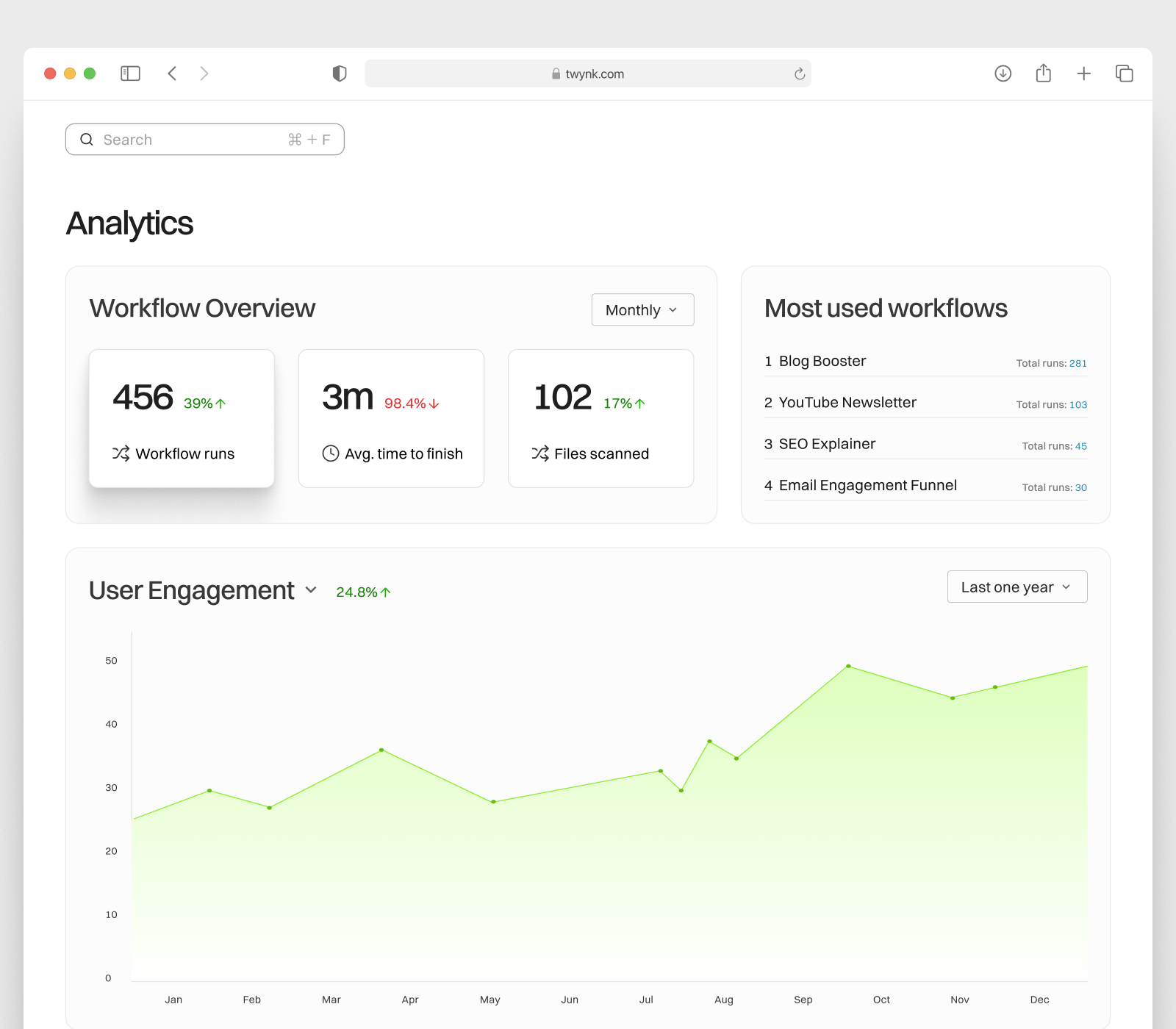Click the reload icon in the address bar
The height and width of the screenshot is (1029, 1176).
799,73
